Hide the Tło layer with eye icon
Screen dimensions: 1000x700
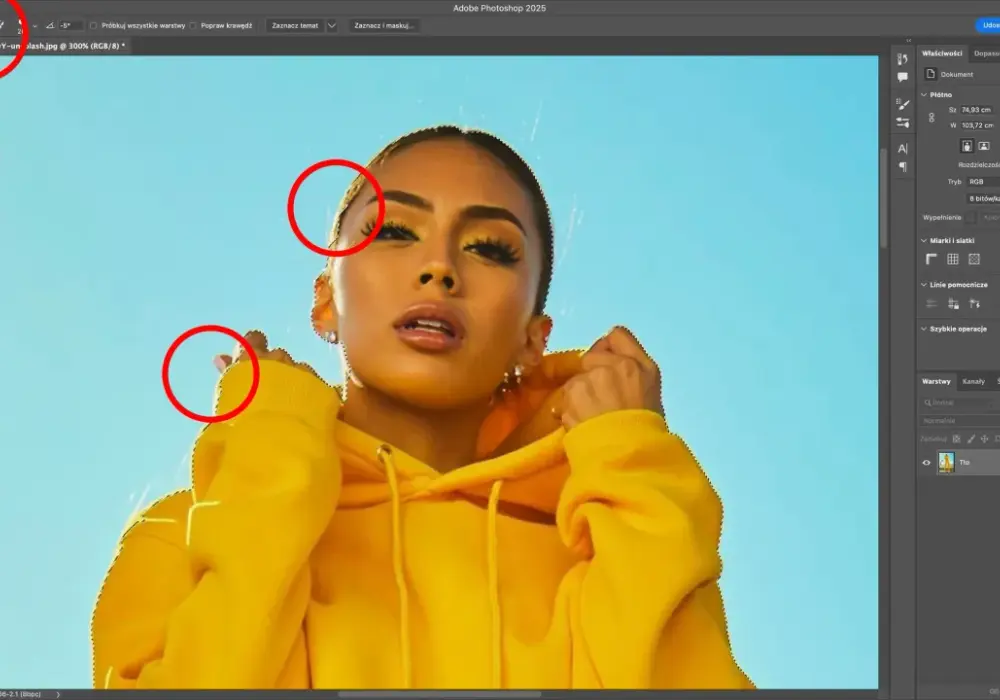click(926, 463)
